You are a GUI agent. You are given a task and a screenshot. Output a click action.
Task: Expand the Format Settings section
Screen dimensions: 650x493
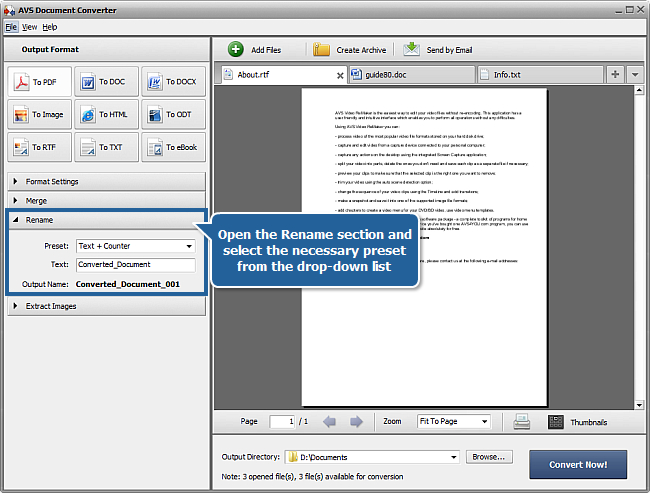tap(107, 182)
